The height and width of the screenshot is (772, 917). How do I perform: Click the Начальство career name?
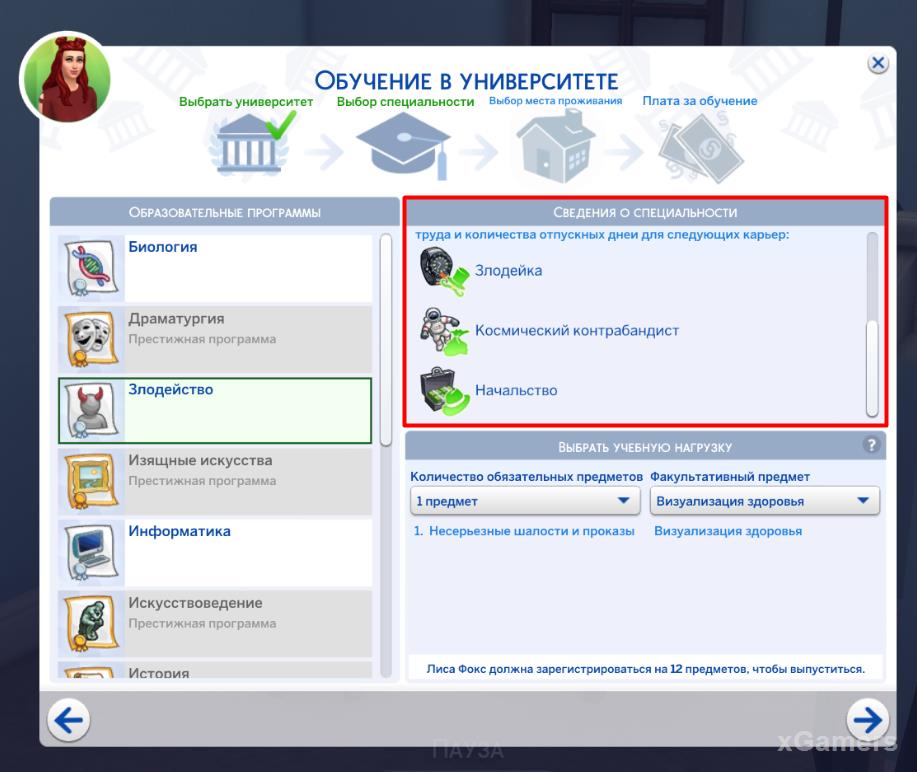(516, 390)
